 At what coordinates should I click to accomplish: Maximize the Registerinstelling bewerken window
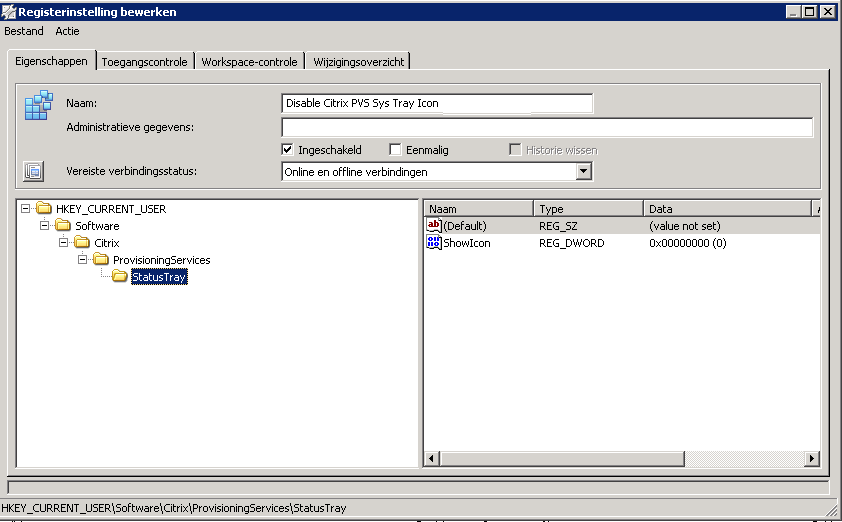(810, 11)
